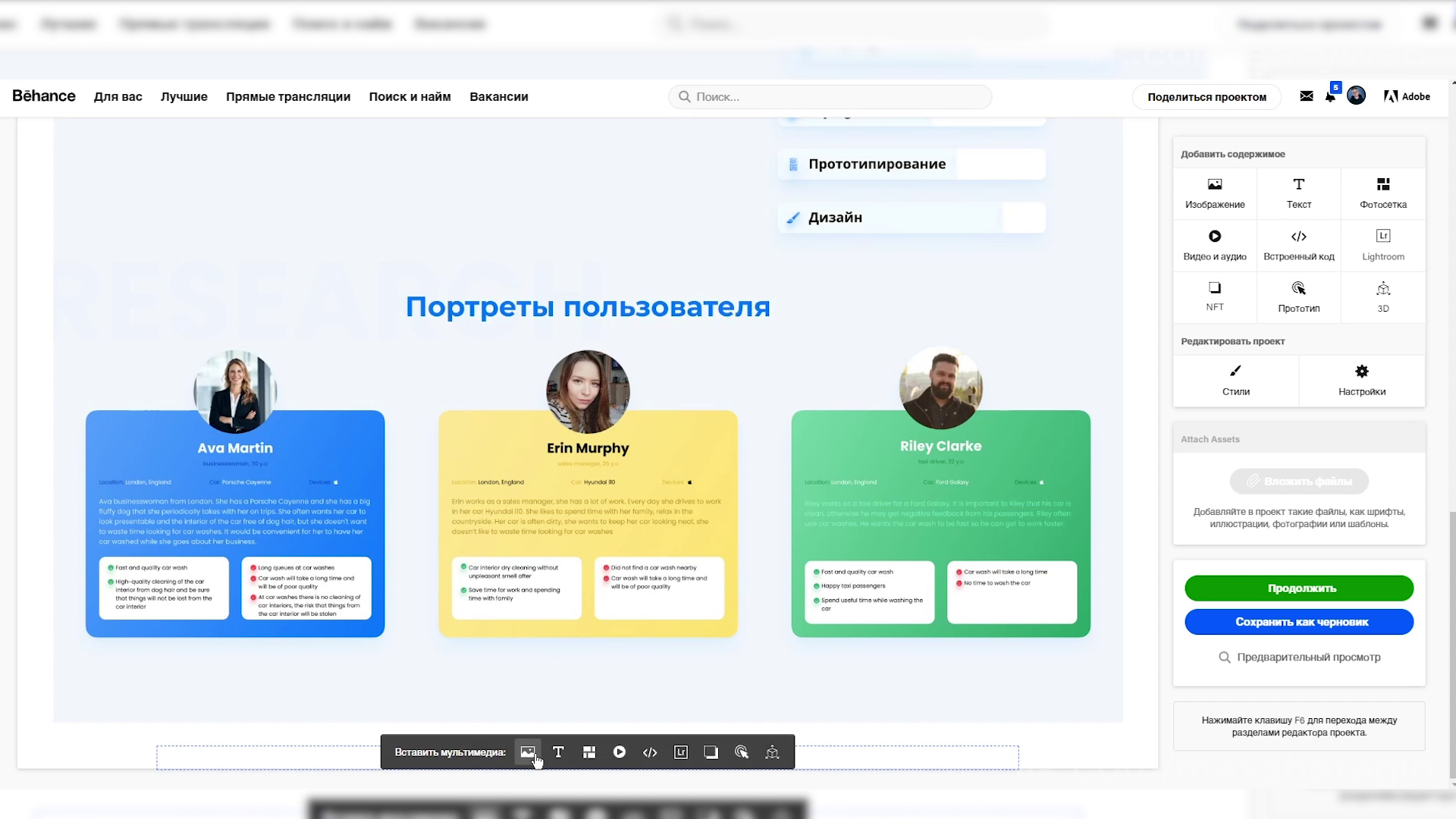Open notifications bell icon
The image size is (1456, 819).
point(1330,96)
